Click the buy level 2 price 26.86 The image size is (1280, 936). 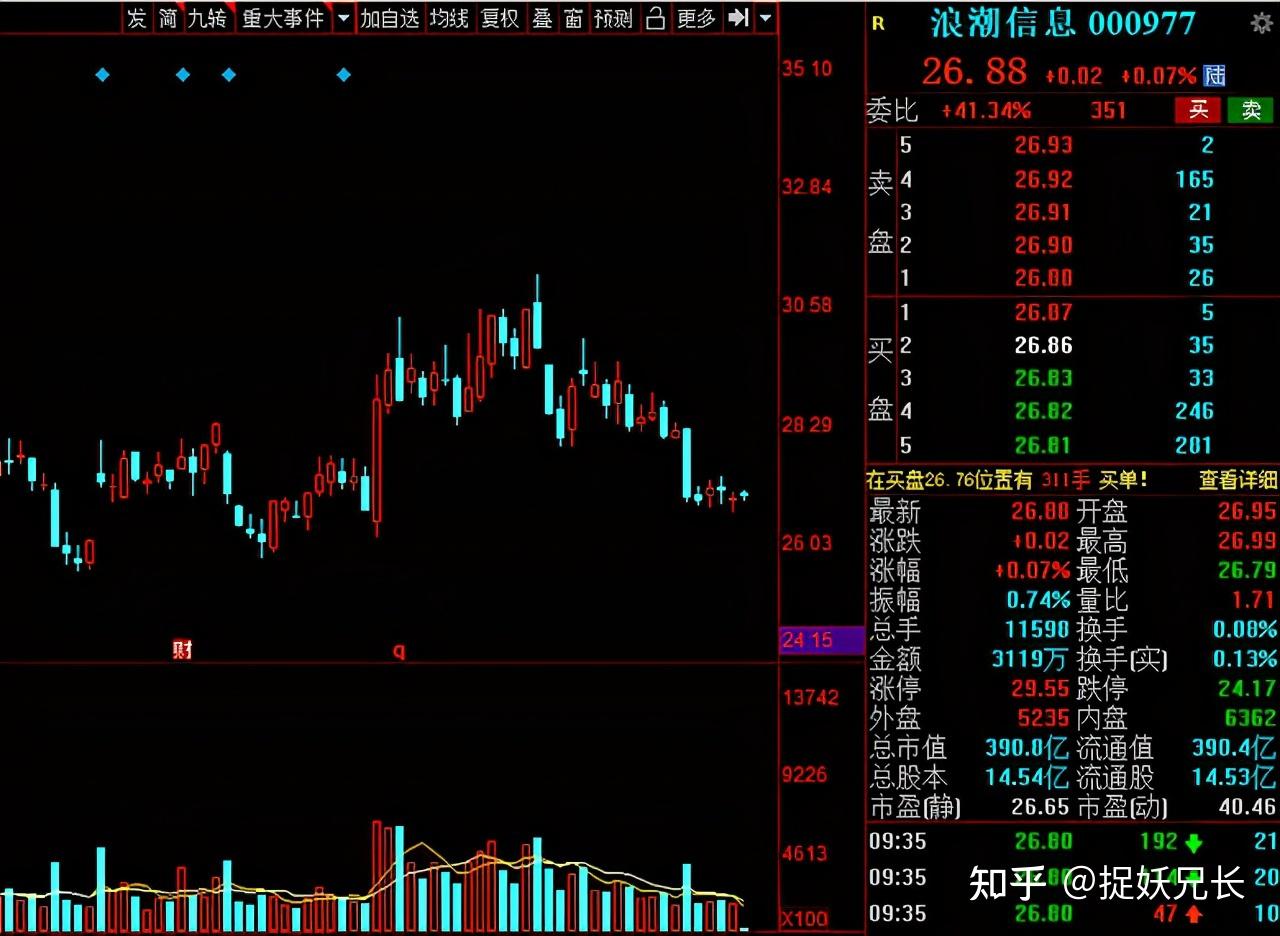tap(1043, 345)
